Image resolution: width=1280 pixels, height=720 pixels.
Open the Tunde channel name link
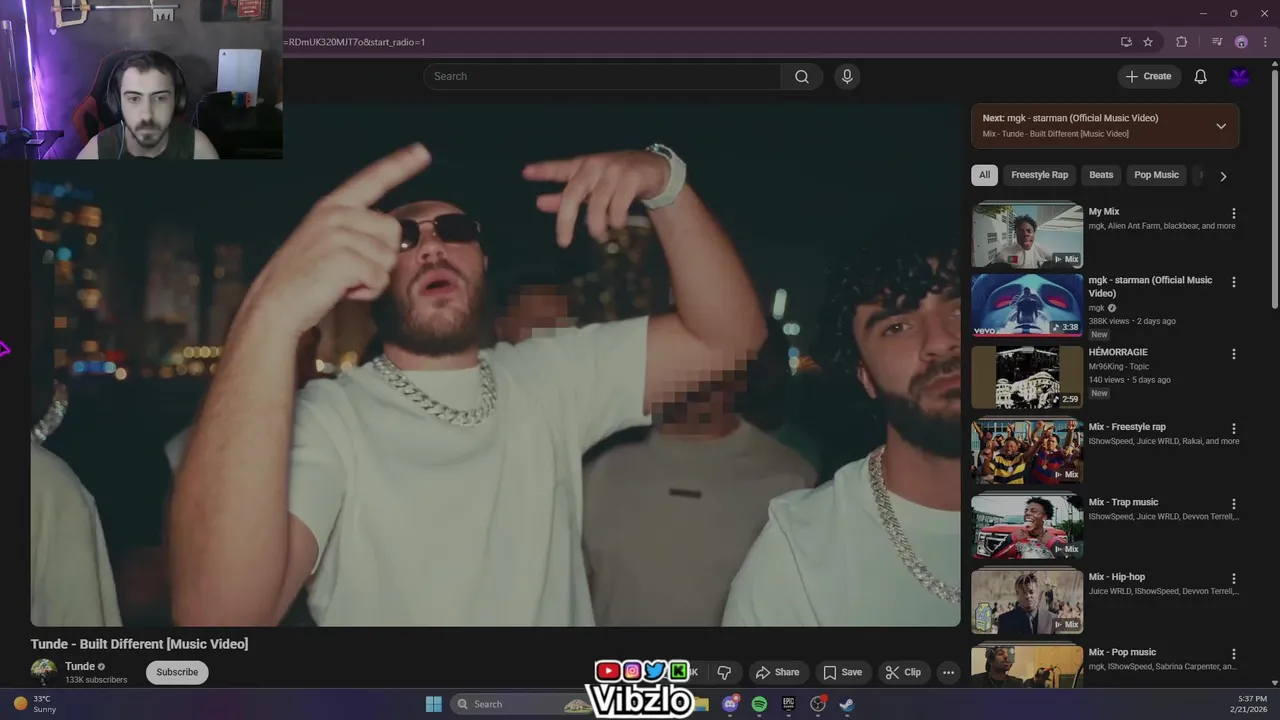[x=80, y=666]
